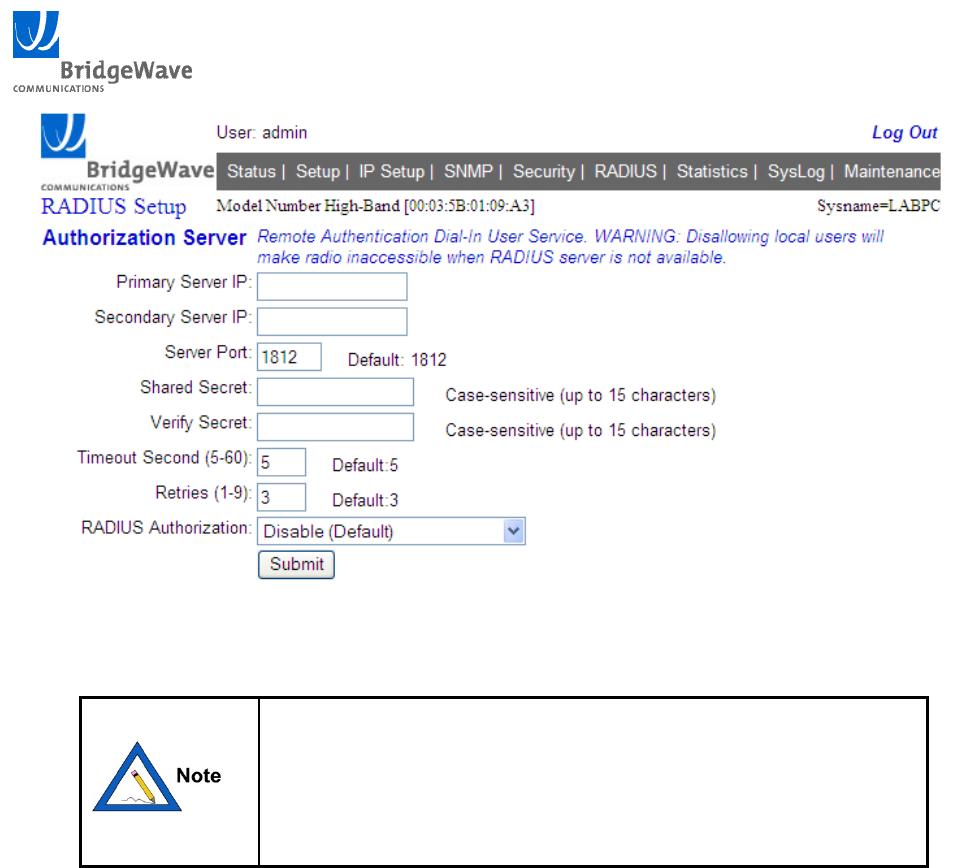Click the Log Out link
Screen dimensions: 972x868
[x=904, y=133]
